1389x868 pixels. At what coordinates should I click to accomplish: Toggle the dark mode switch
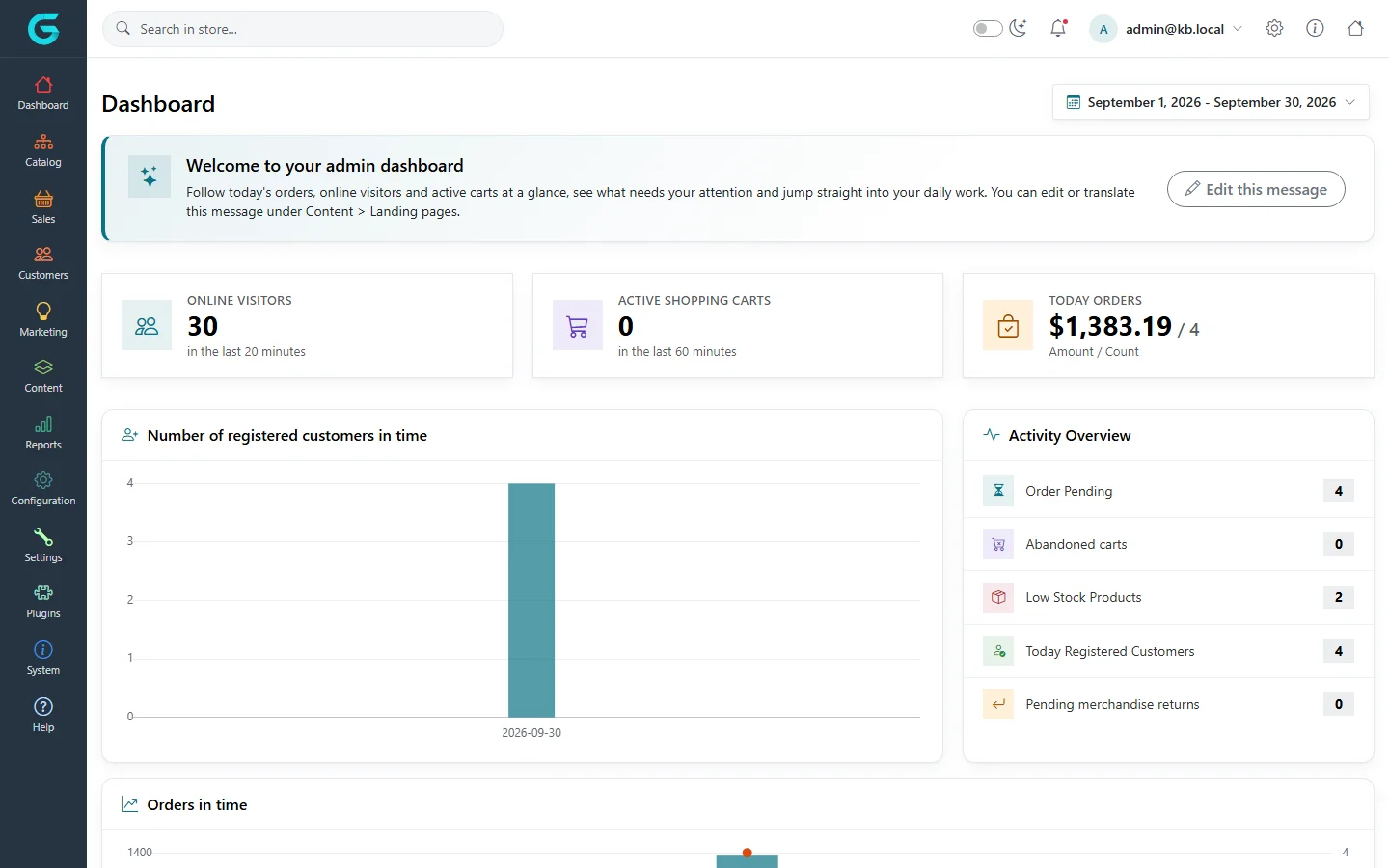point(988,29)
